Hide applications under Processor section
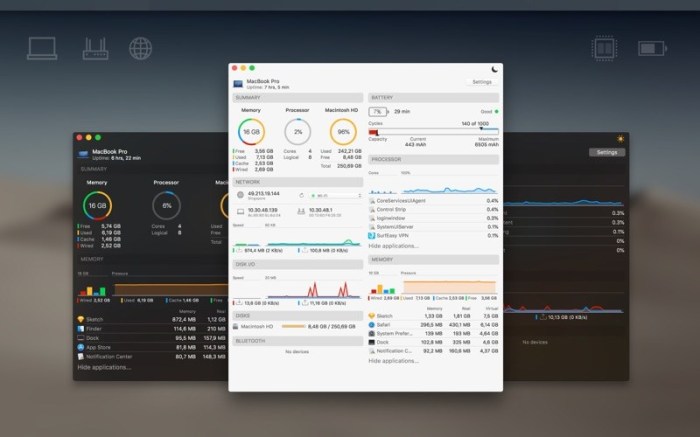Image resolution: width=700 pixels, height=437 pixels. 393,246
